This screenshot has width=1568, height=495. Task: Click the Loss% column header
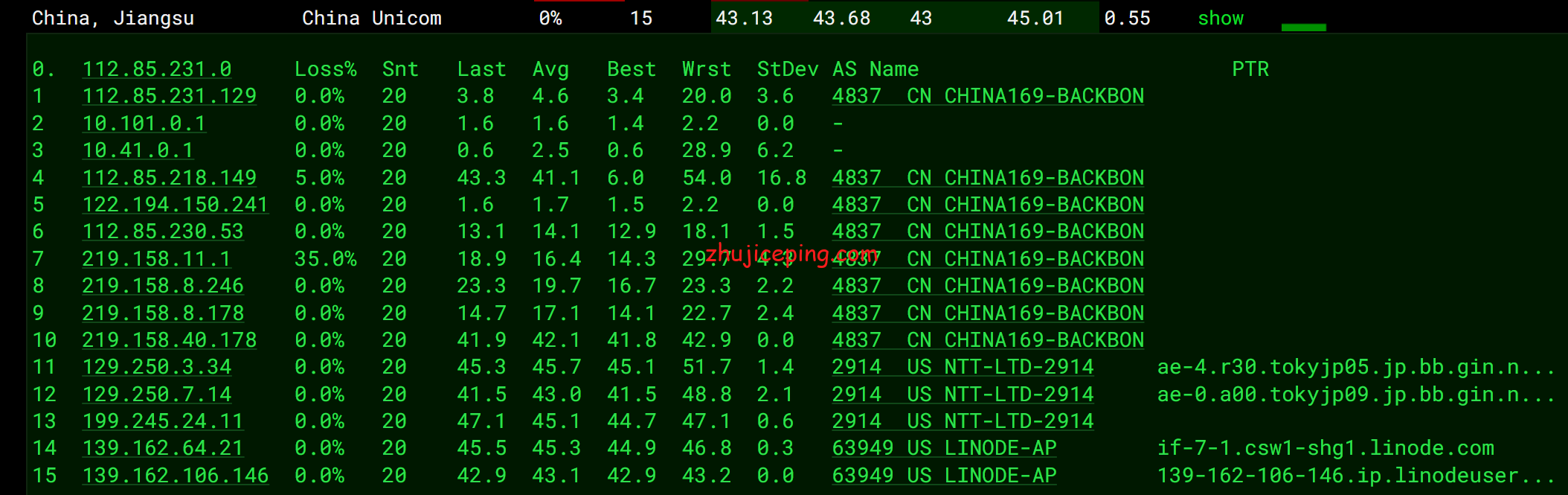pyautogui.click(x=326, y=69)
